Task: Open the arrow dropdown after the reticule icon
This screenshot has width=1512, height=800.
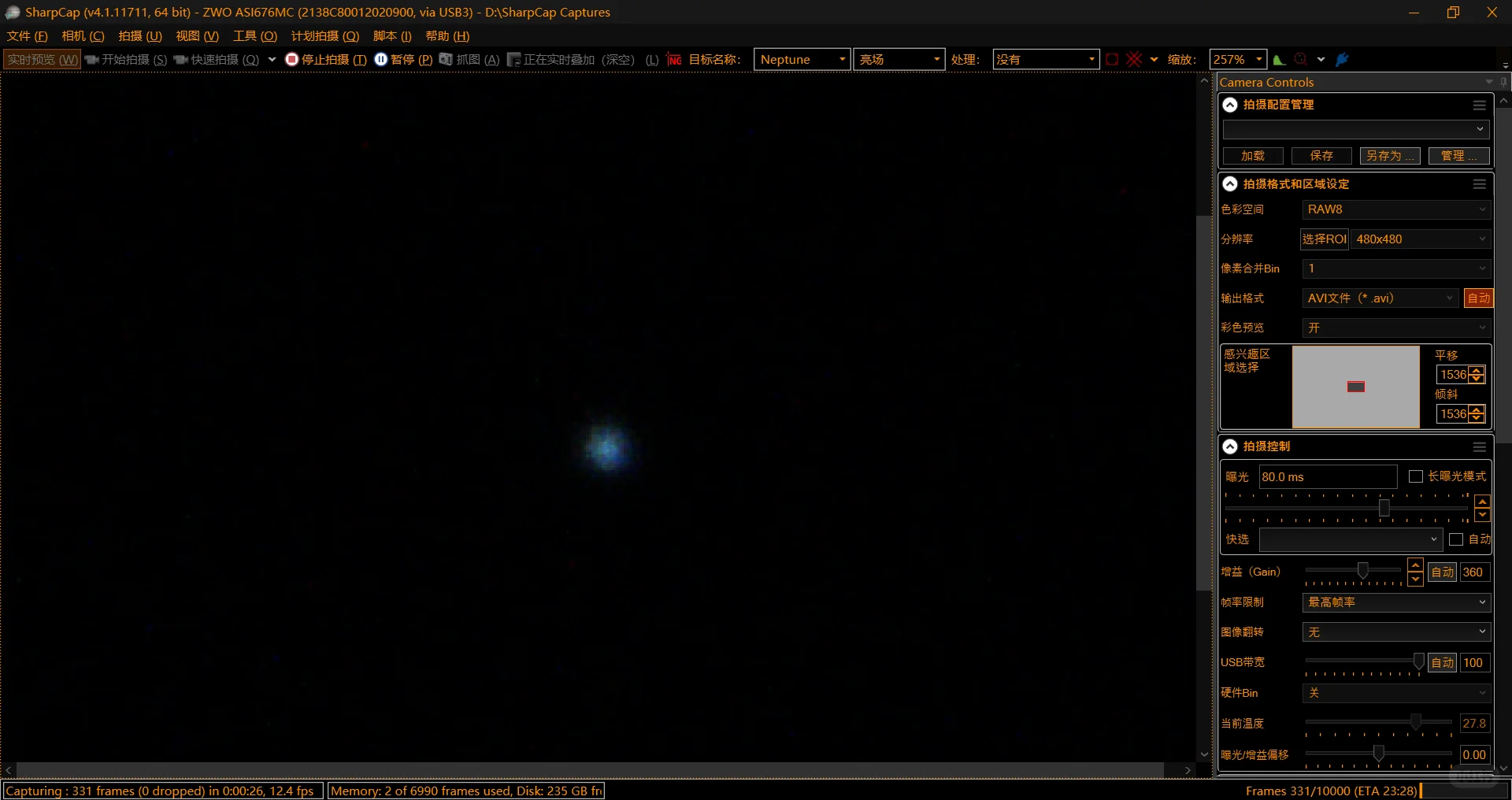Action: tap(1154, 60)
